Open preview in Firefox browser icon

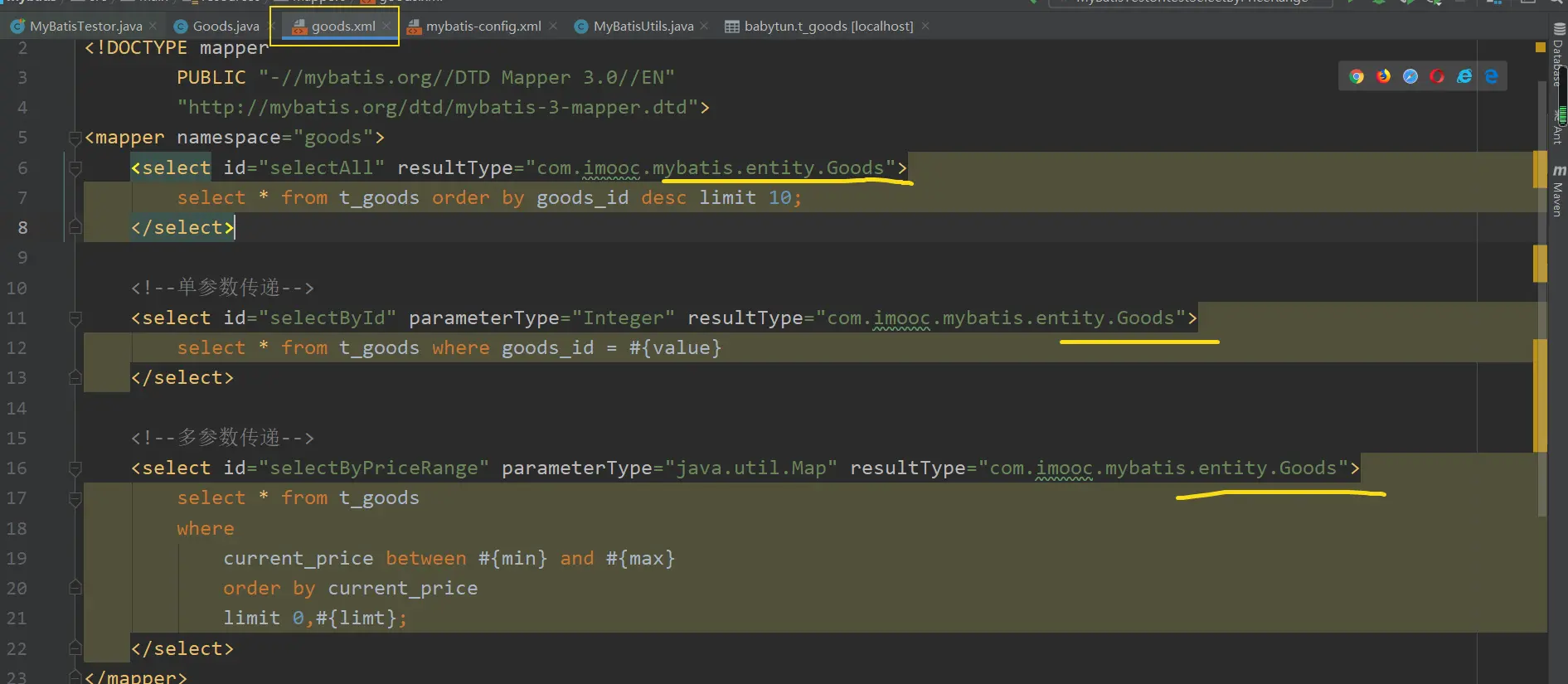(x=1384, y=76)
